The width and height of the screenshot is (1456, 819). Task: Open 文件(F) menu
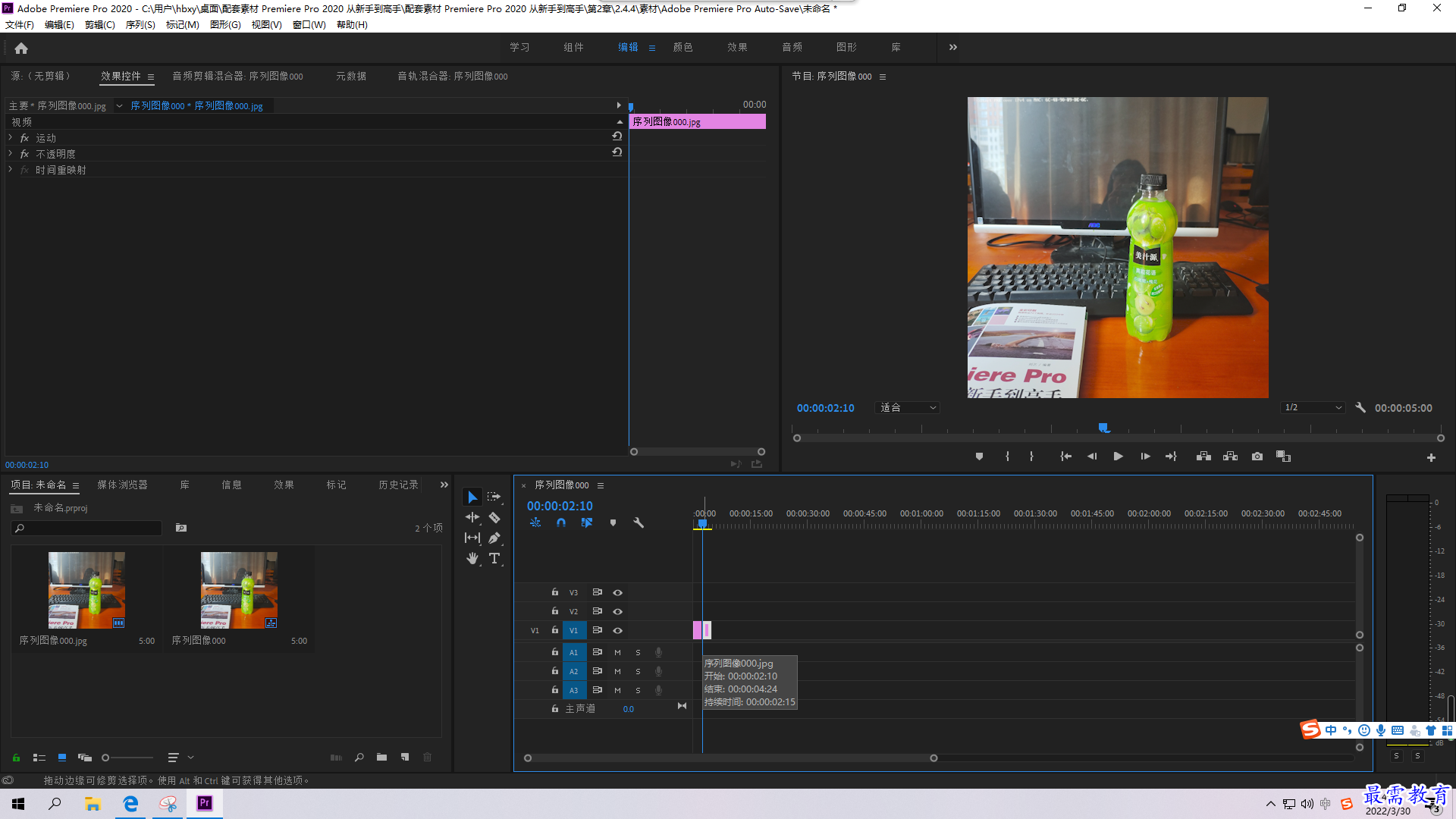[x=20, y=25]
